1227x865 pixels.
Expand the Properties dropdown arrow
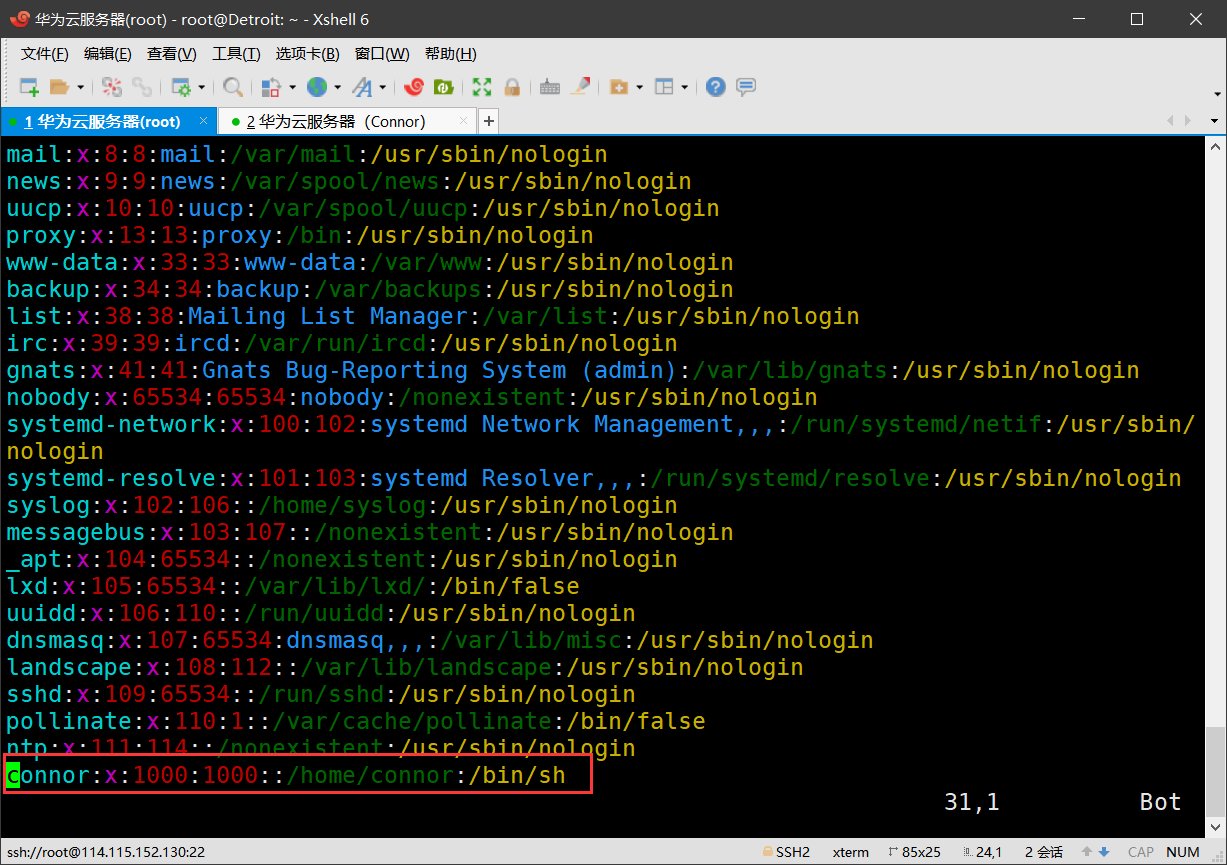pyautogui.click(x=202, y=87)
